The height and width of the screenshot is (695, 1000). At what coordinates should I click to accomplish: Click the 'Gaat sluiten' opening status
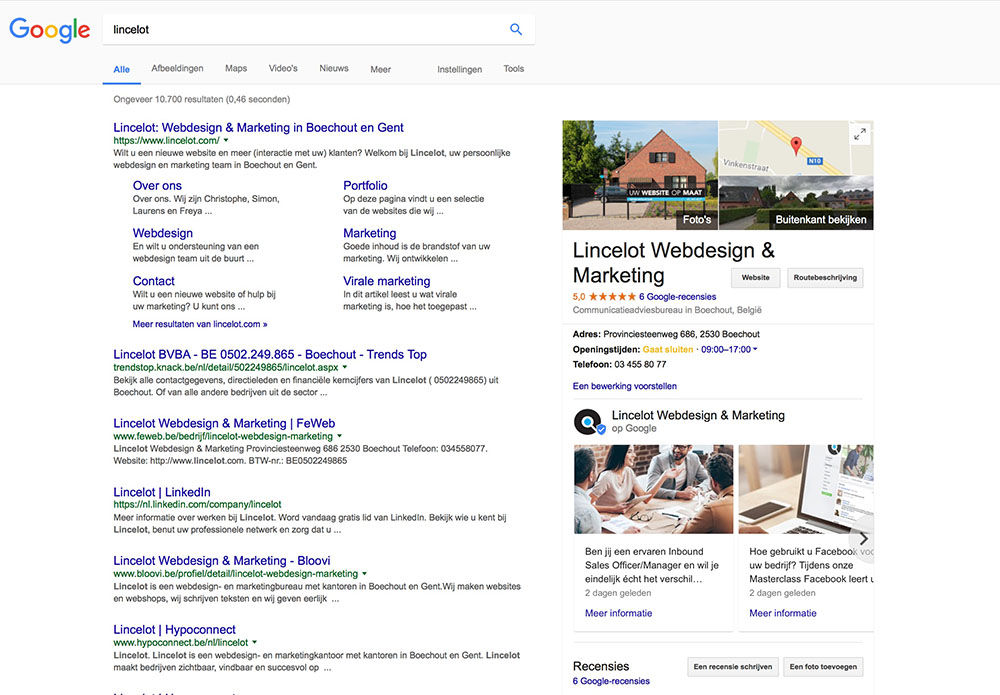[668, 349]
